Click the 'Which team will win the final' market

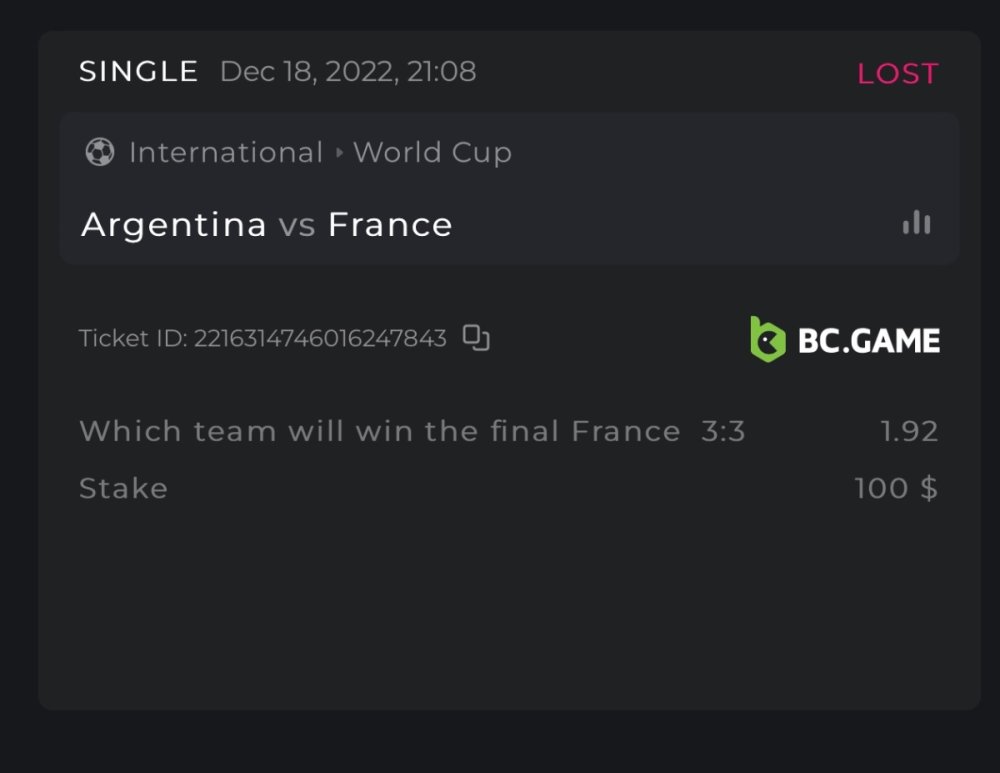(x=322, y=431)
